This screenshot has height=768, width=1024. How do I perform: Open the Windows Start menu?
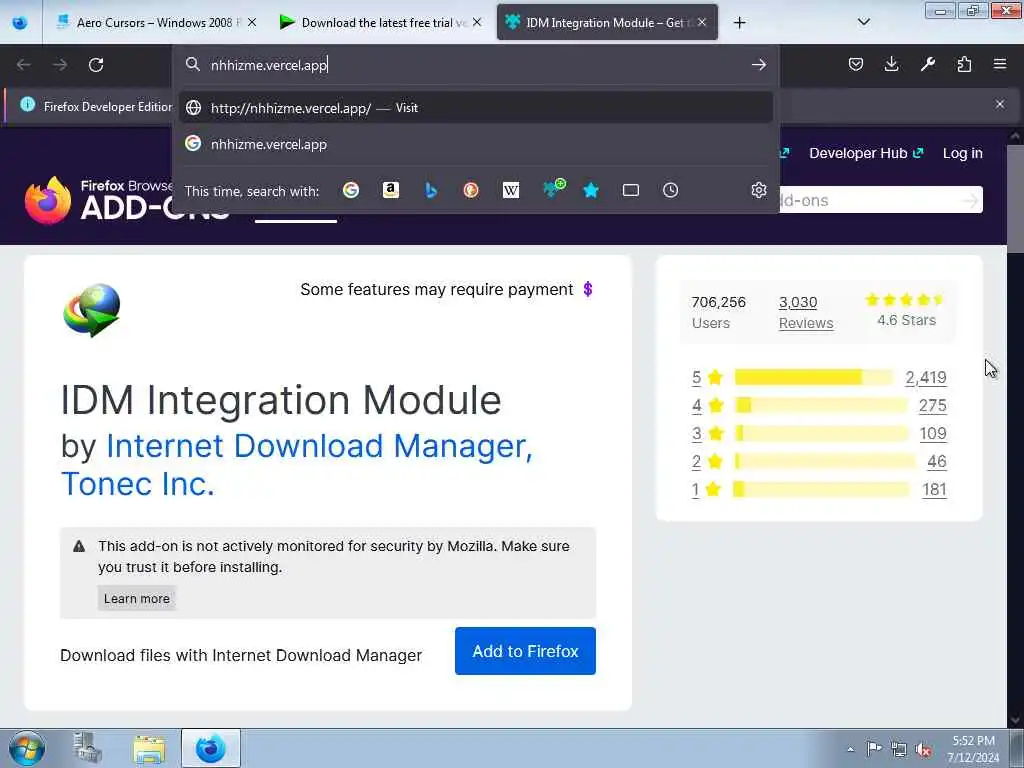[x=27, y=748]
